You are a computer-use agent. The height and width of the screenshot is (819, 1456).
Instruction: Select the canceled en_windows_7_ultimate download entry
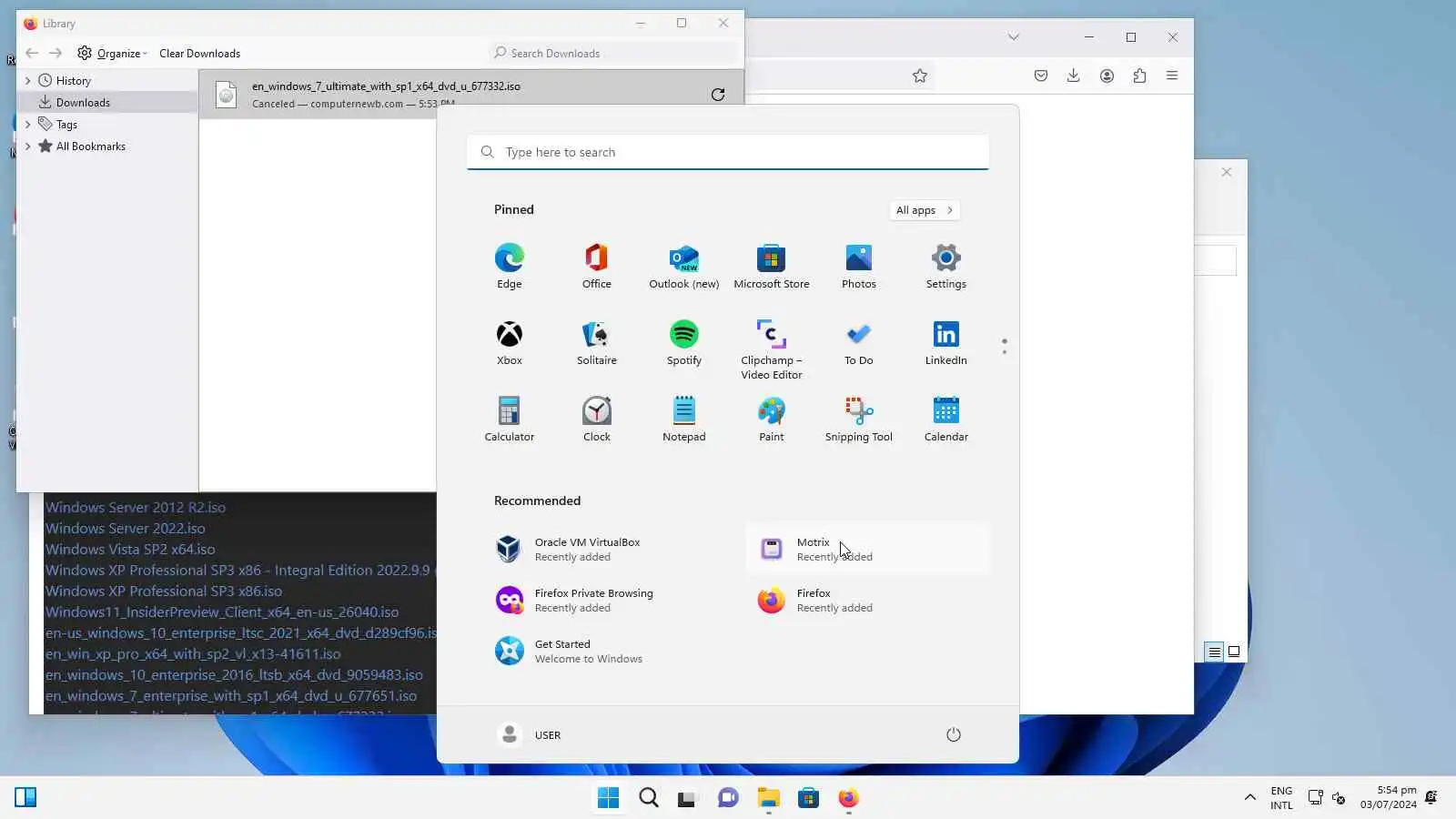(471, 95)
